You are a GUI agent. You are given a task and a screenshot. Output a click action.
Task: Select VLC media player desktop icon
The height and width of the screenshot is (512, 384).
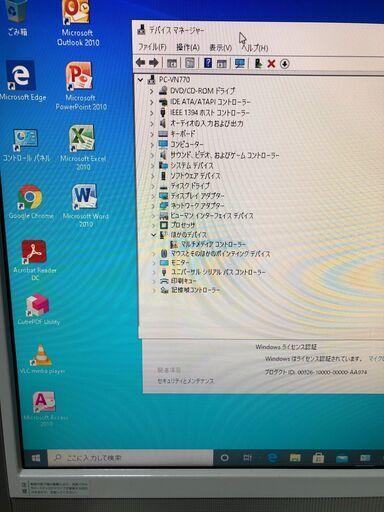pyautogui.click(x=42, y=359)
